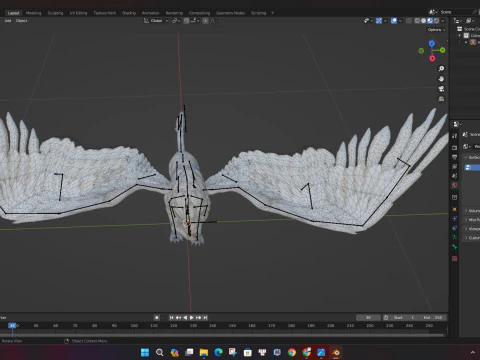Toggle X-ray mode in viewport

click(409, 21)
